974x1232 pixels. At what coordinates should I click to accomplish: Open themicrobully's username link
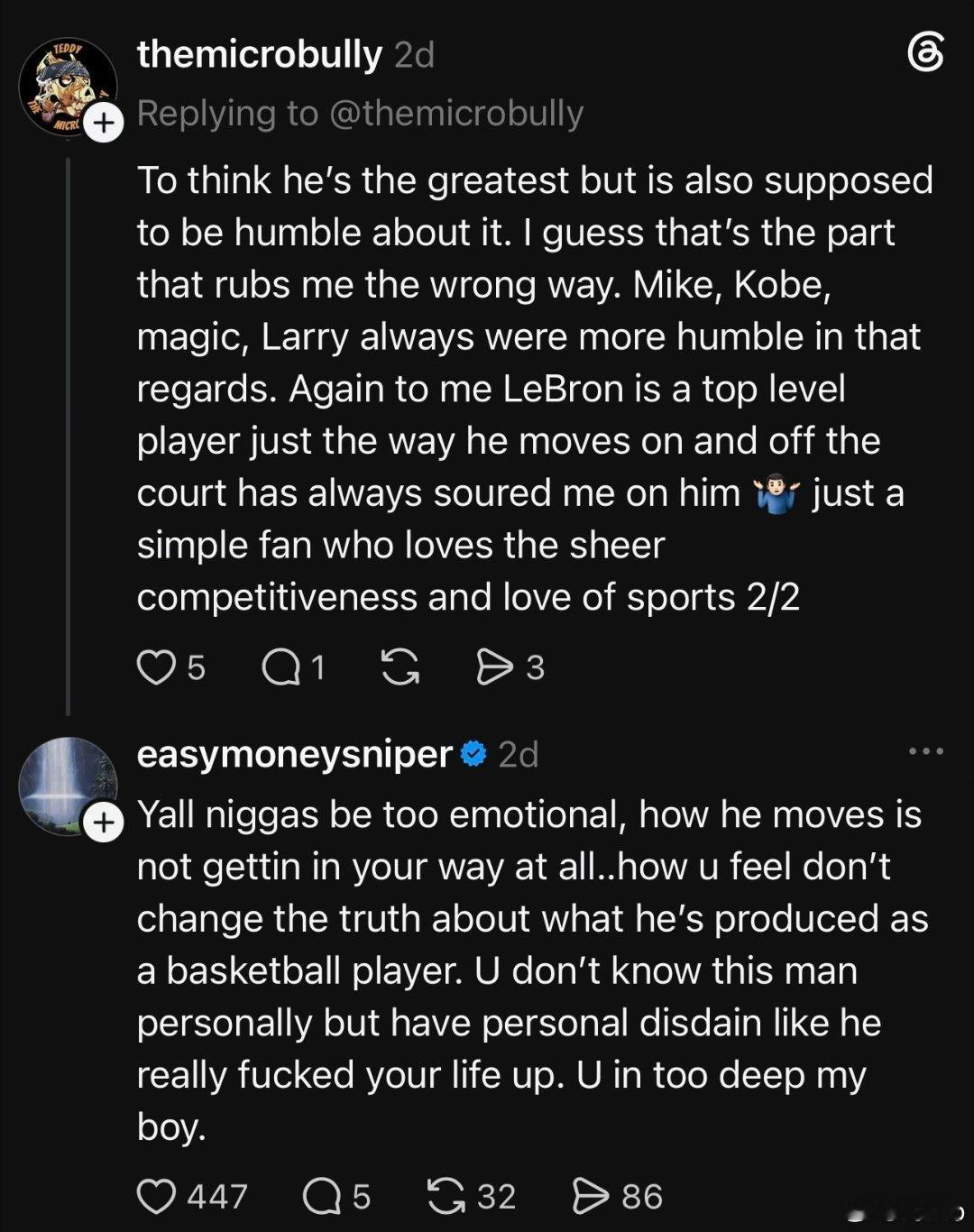(260, 54)
